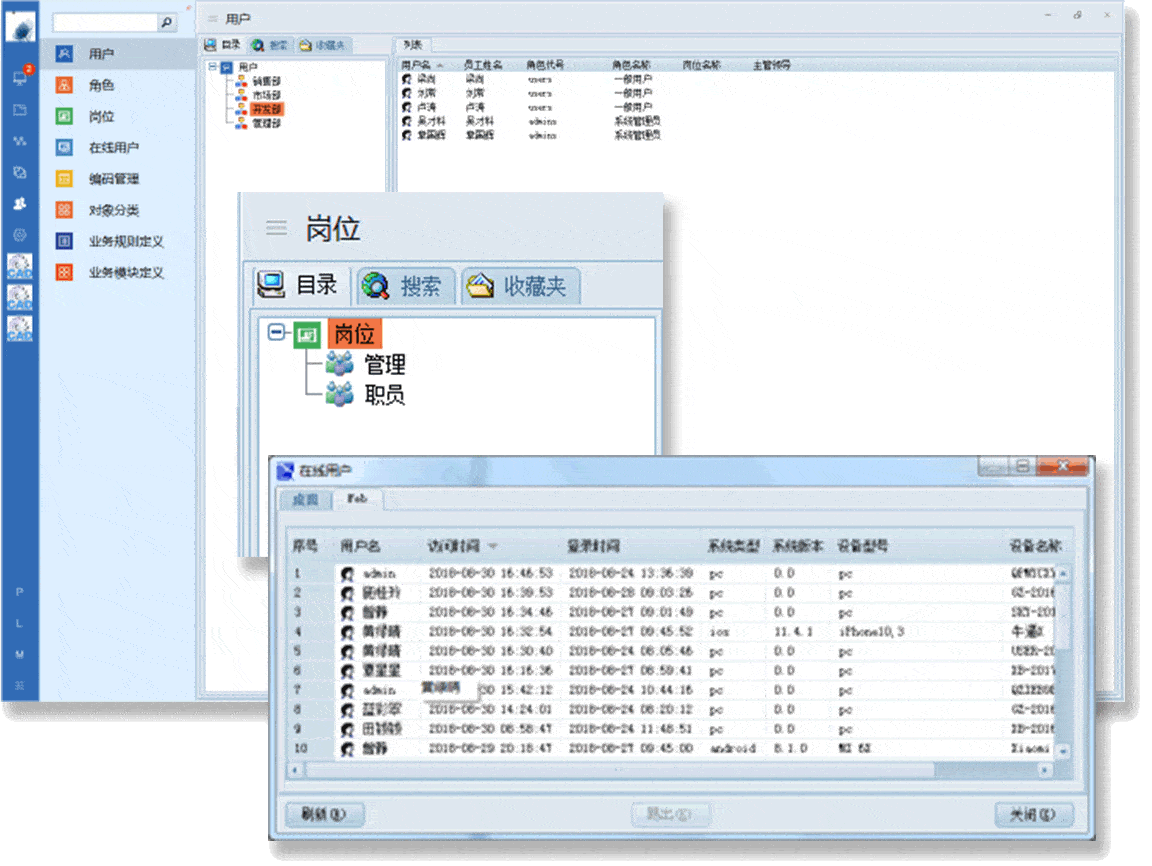
Task: Select 管理 under the 岗位 tree
Action: point(384,364)
